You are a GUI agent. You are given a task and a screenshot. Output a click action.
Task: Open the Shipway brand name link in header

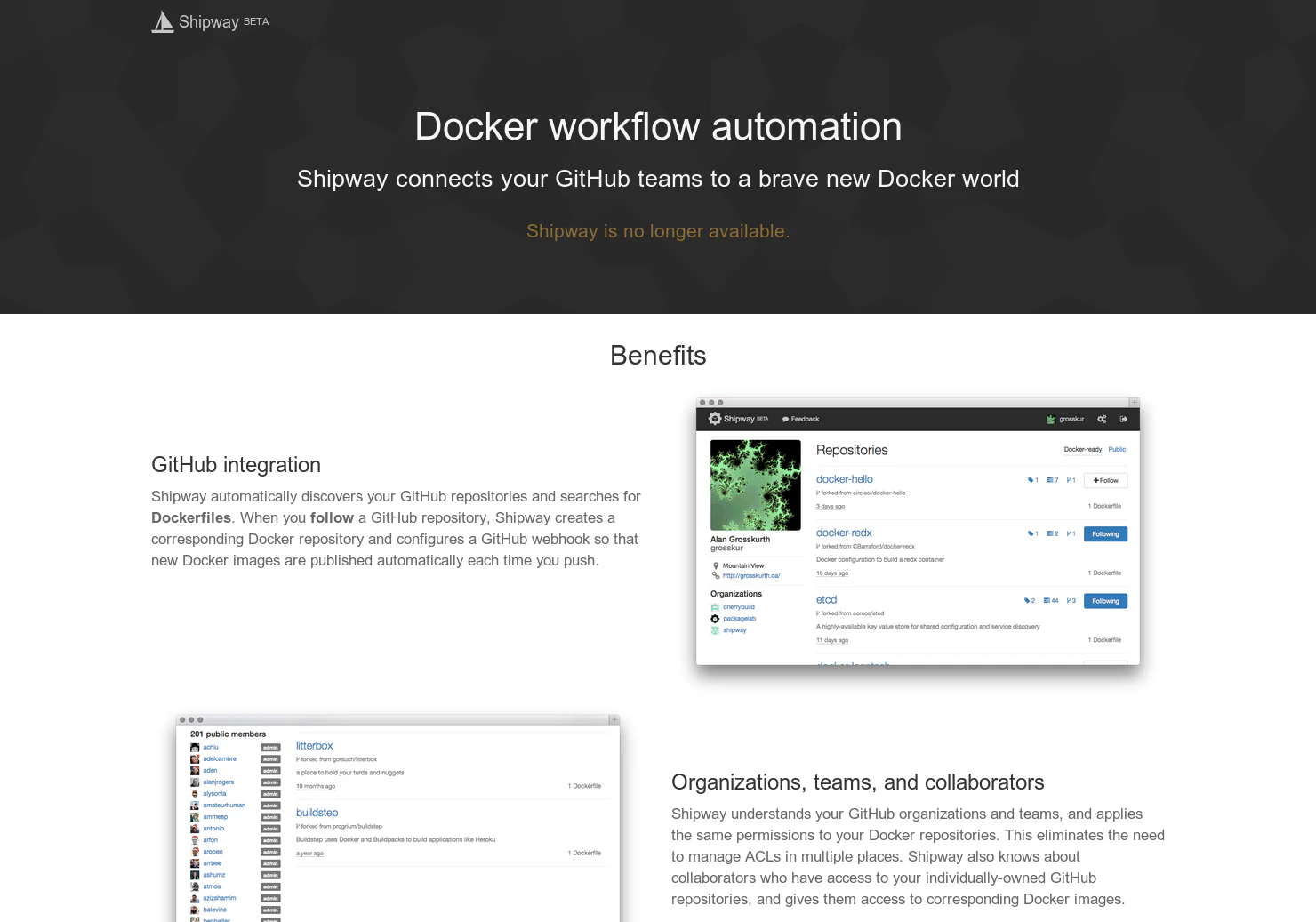point(209,21)
